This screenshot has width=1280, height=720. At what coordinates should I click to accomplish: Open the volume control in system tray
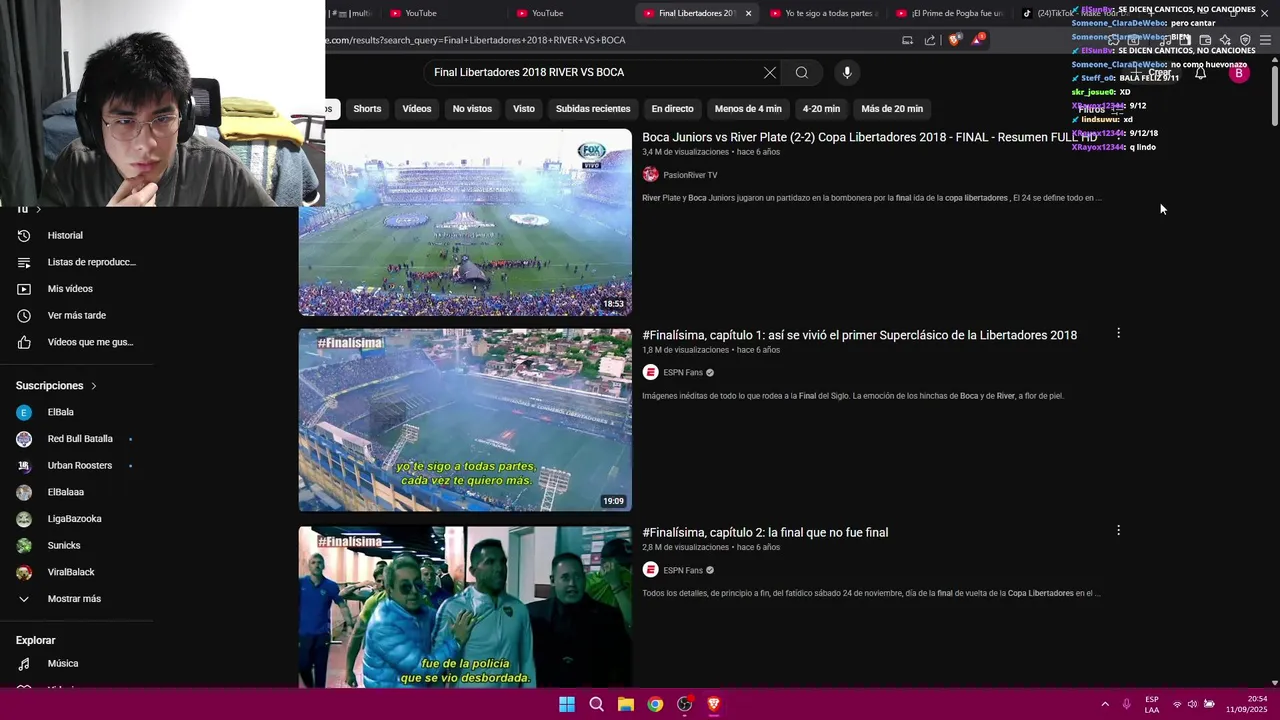click(x=1193, y=704)
